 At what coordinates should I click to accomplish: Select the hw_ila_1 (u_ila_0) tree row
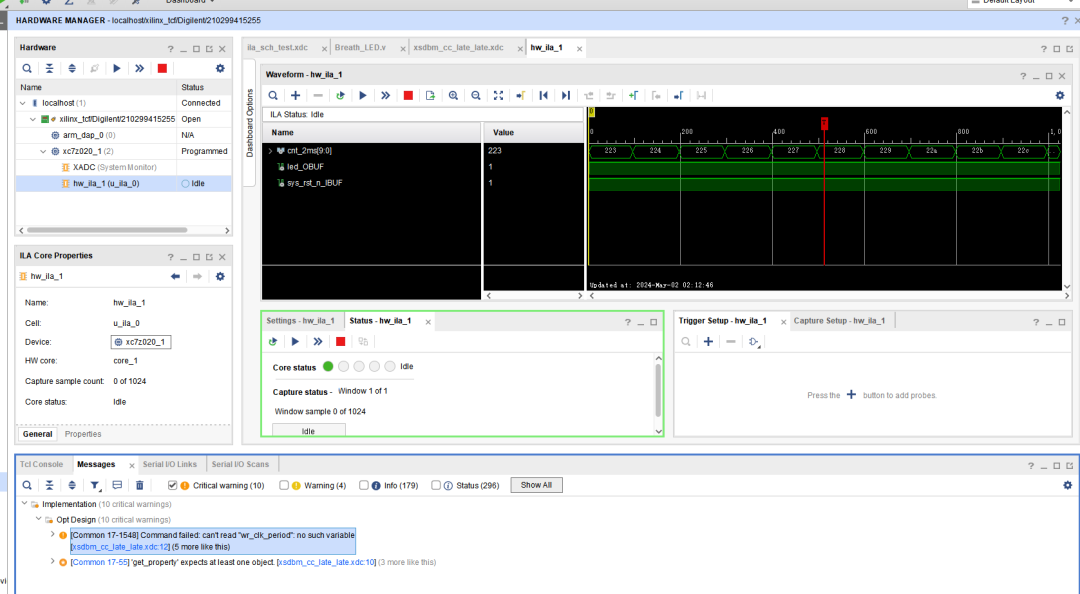coord(123,184)
